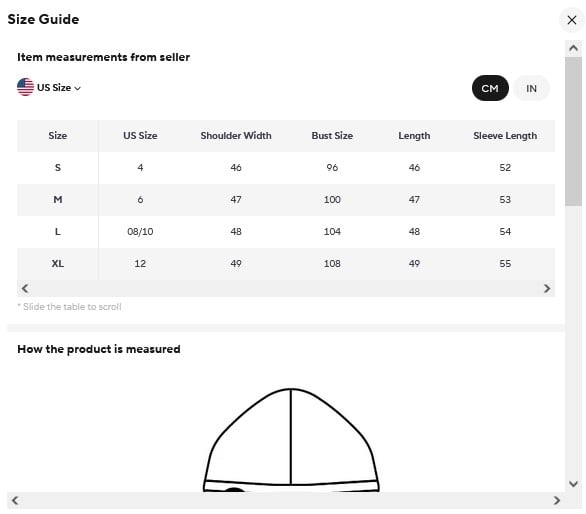586x514 pixels.
Task: Click the vertical scrollbar down arrow
Action: 573,484
